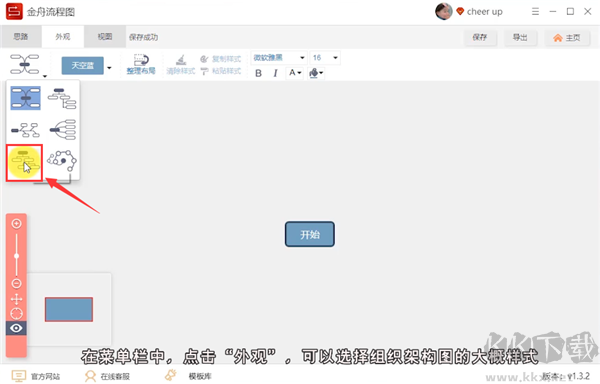Viewport: 600px width, 384px height.
Task: Minimize the application window
Action: pyautogui.click(x=553, y=11)
